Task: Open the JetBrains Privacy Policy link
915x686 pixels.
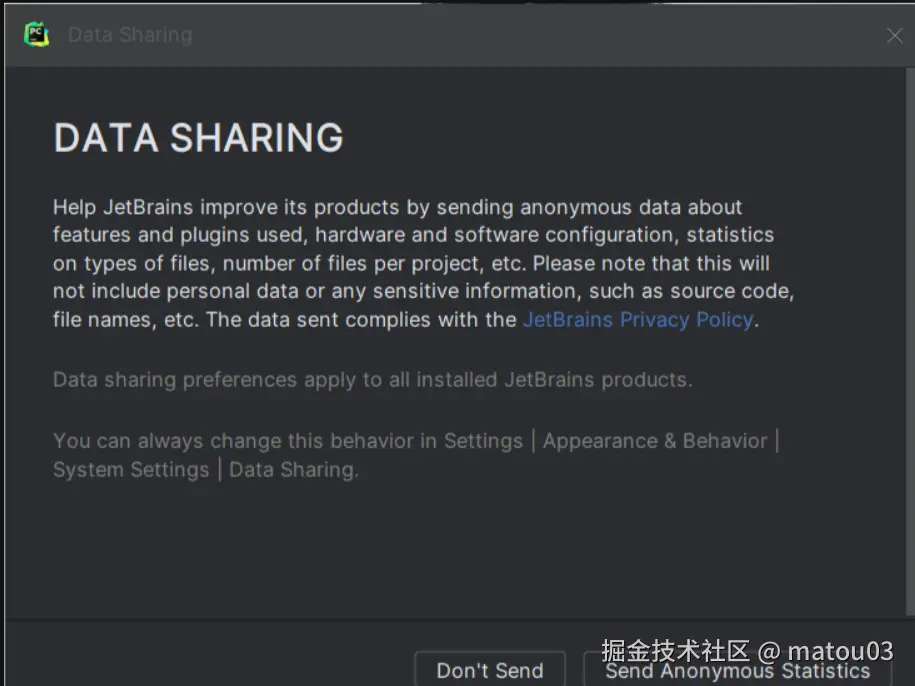Action: [x=638, y=320]
